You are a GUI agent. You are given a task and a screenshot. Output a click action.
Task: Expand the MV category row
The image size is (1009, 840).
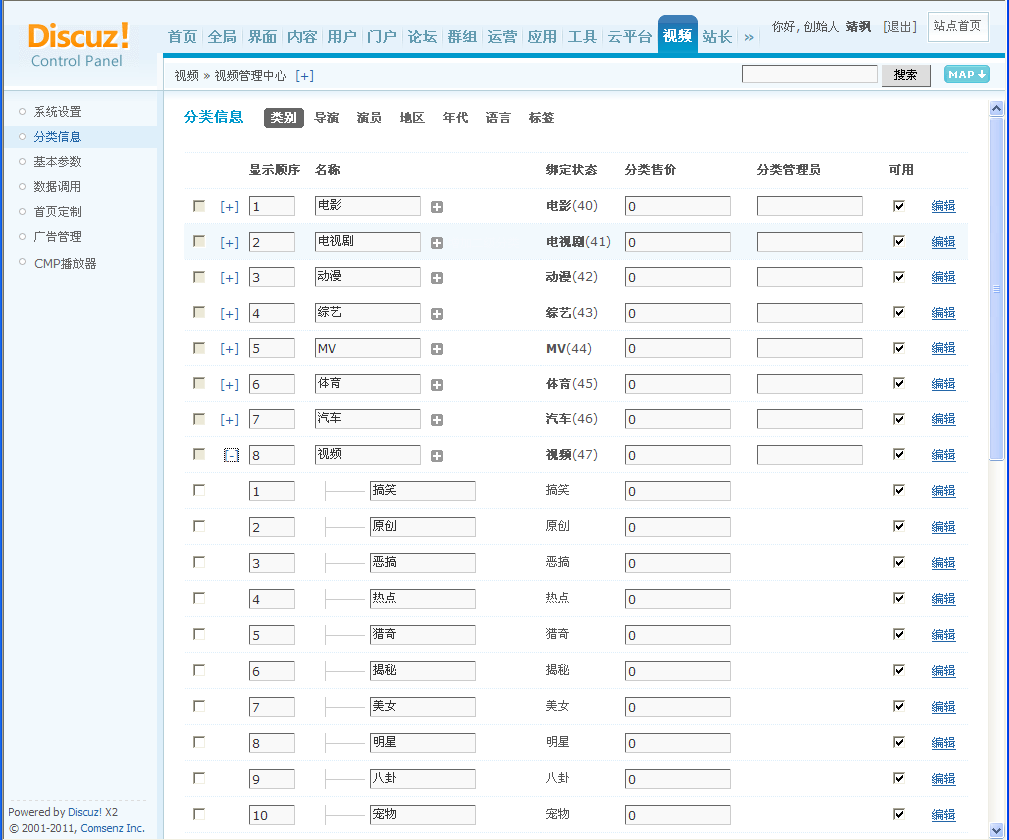point(229,348)
